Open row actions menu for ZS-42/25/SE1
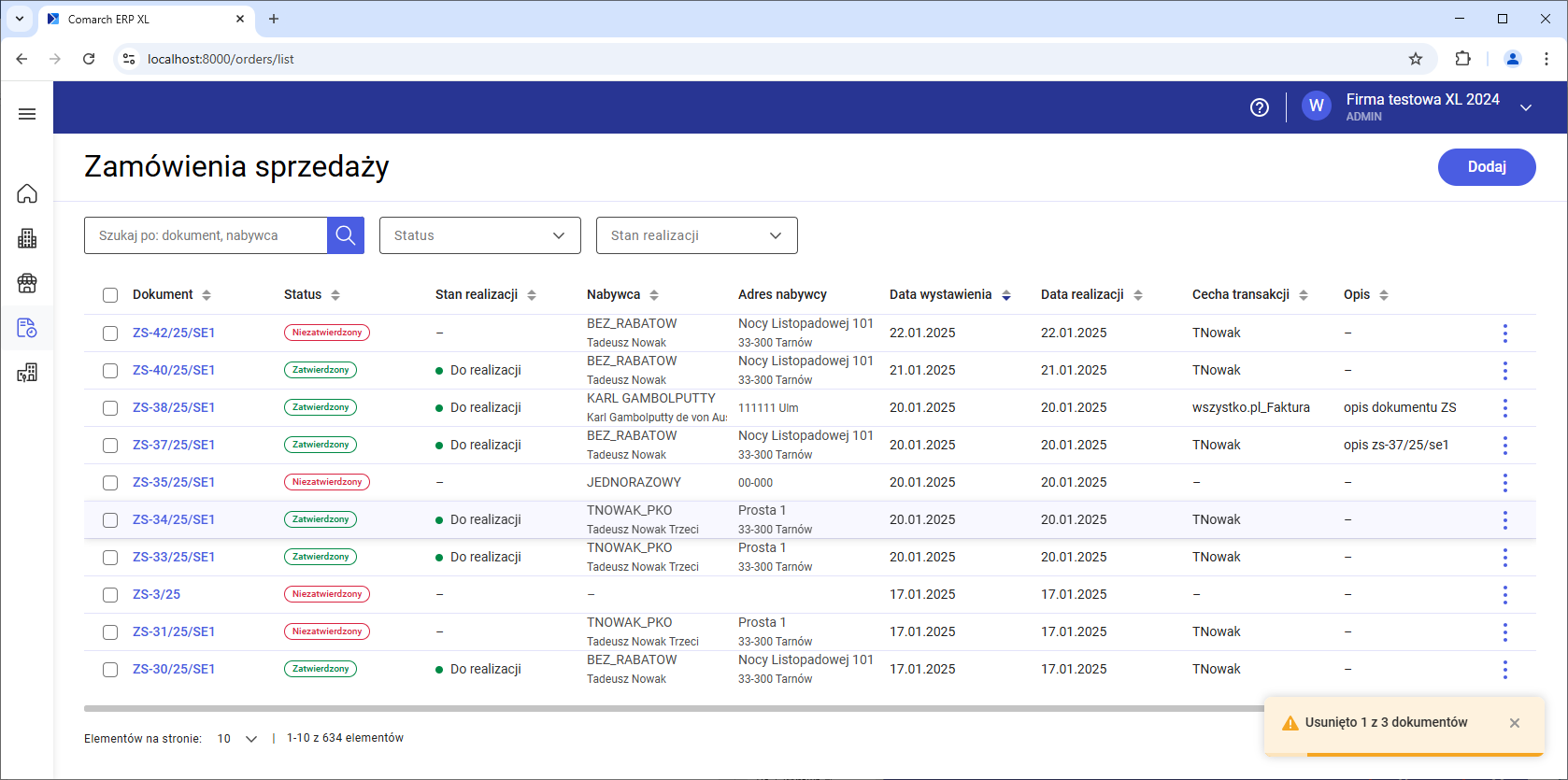Viewport: 1568px width, 780px height. [1504, 333]
